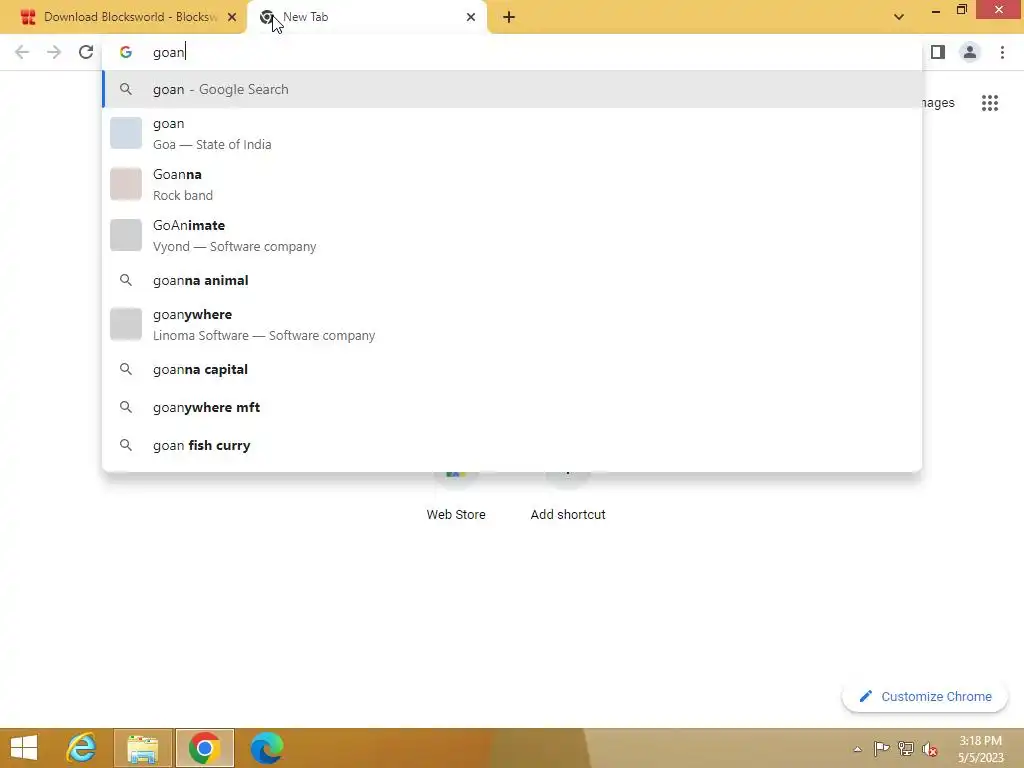Choose 'goan - Google Search' suggestion
This screenshot has height=768, width=1024.
pos(512,89)
